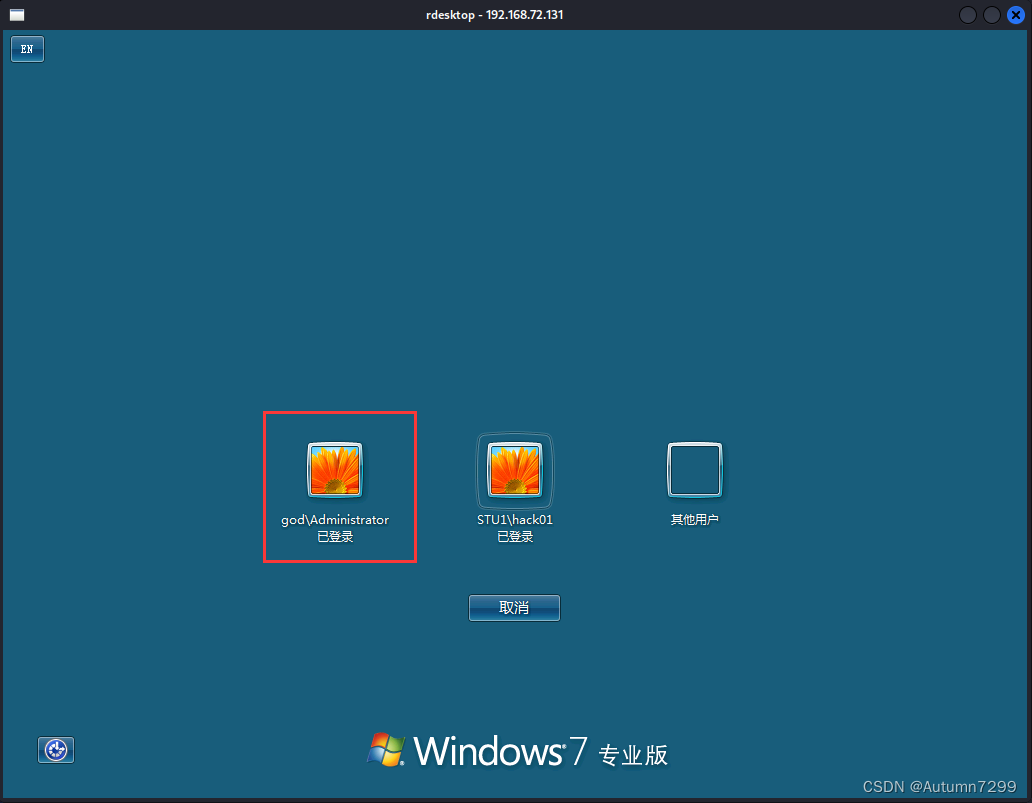Minimize the rdesktop window
This screenshot has height=803, width=1032.
click(x=968, y=15)
